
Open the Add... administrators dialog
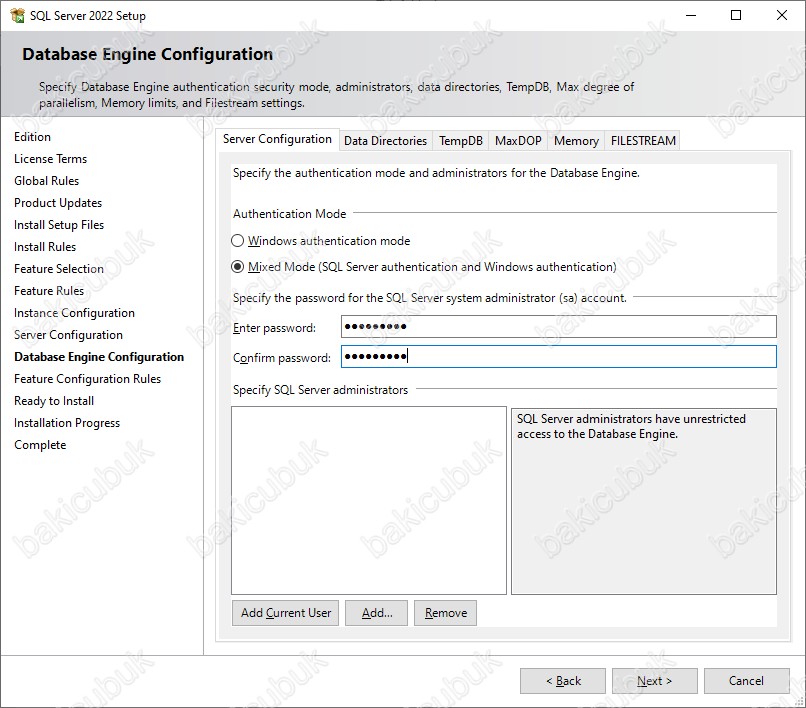[x=376, y=613]
